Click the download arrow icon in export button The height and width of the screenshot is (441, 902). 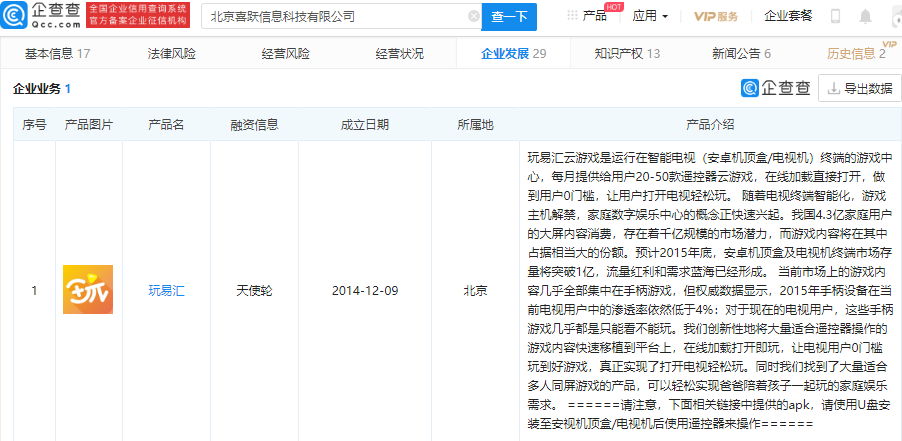click(833, 89)
